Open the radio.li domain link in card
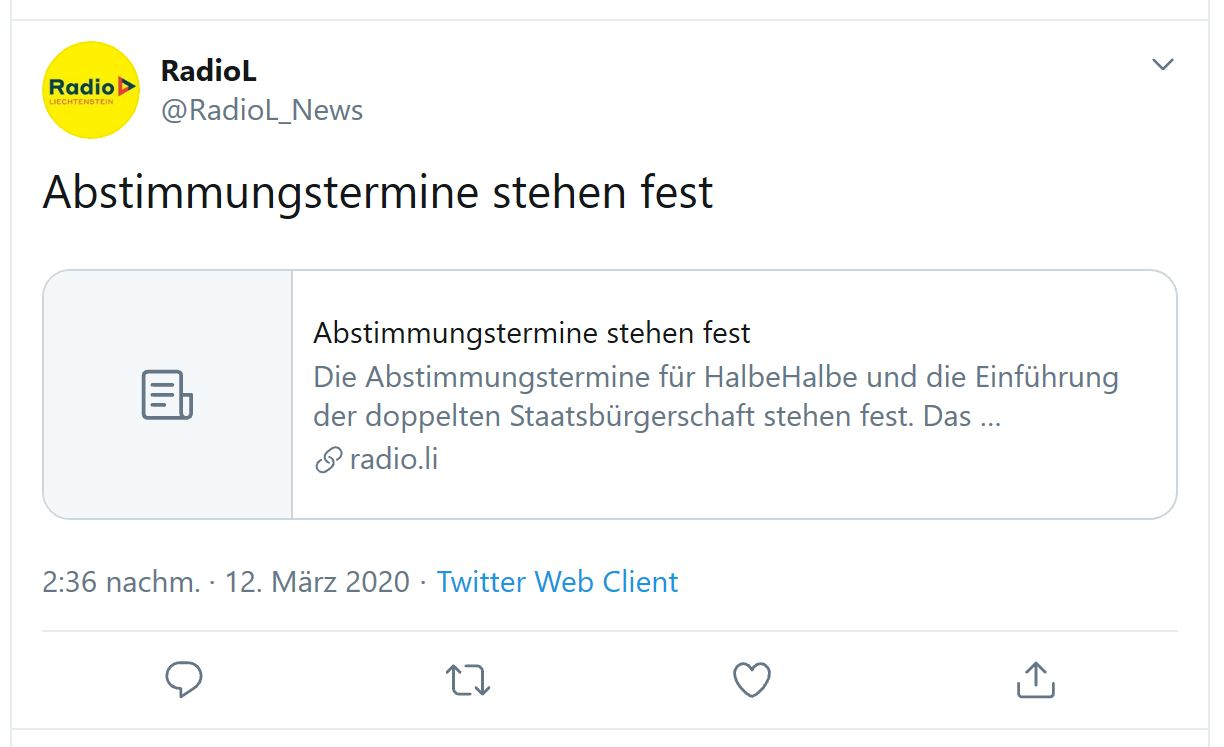 pyautogui.click(x=394, y=460)
